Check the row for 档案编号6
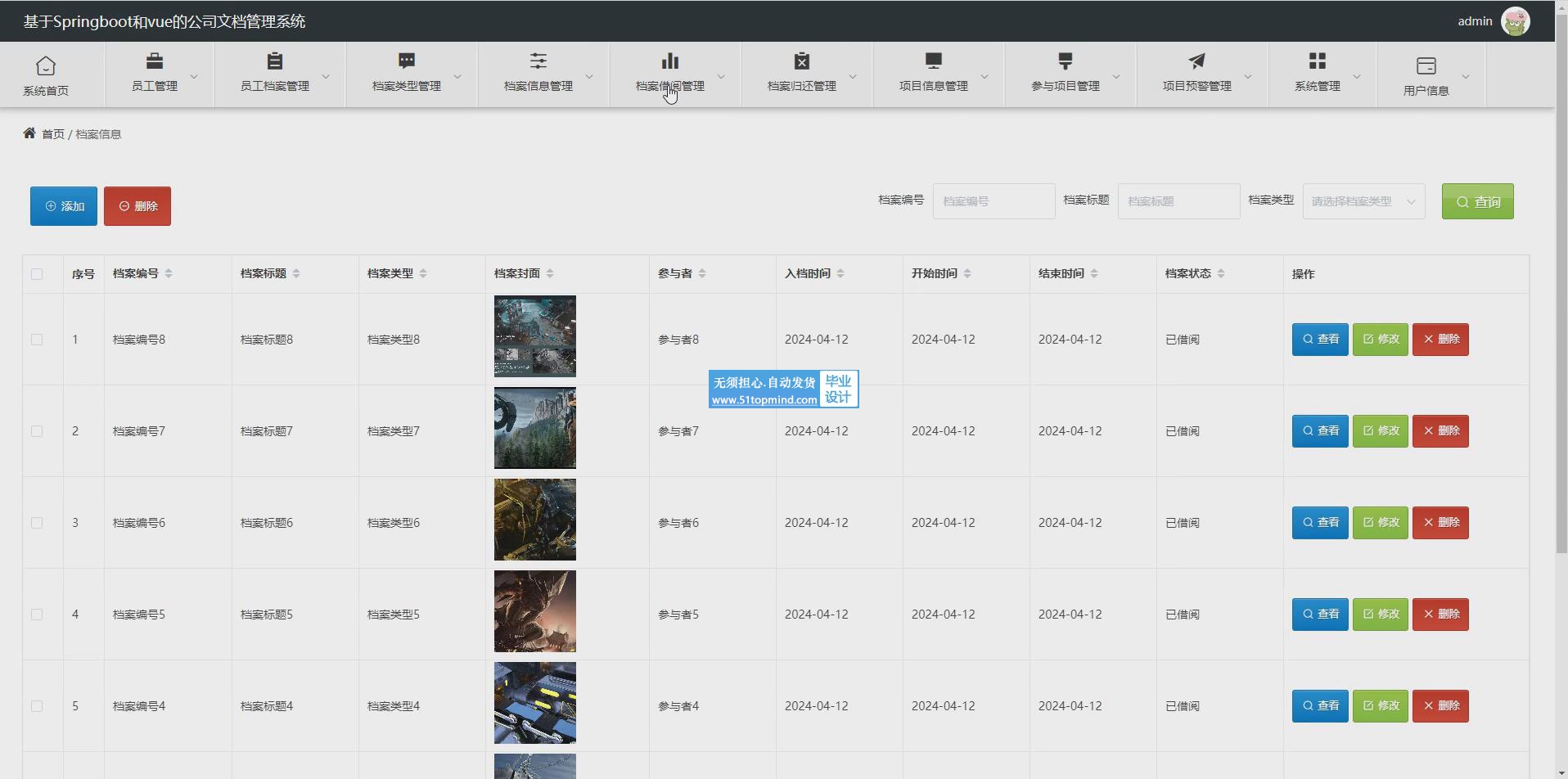The image size is (1568, 779). (x=37, y=523)
